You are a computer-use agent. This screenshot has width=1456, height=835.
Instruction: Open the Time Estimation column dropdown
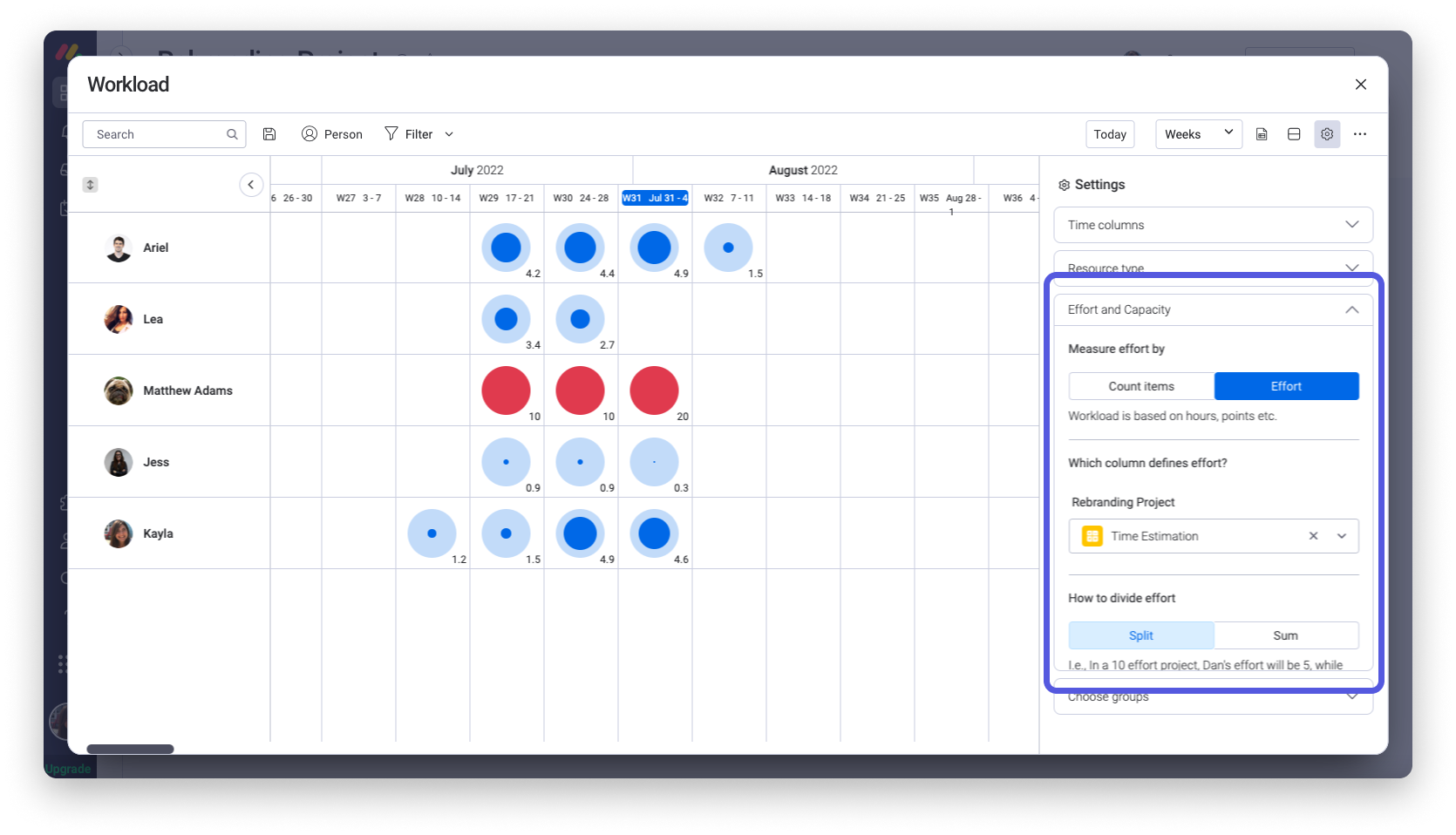pyautogui.click(x=1342, y=536)
